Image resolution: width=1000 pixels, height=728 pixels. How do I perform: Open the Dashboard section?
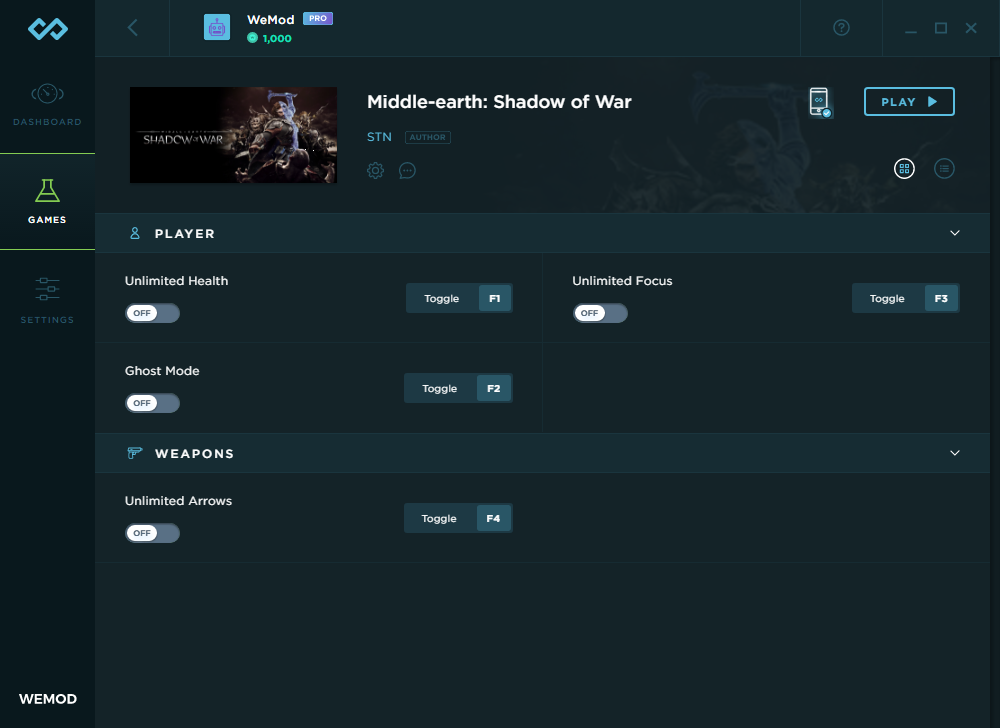tap(47, 105)
